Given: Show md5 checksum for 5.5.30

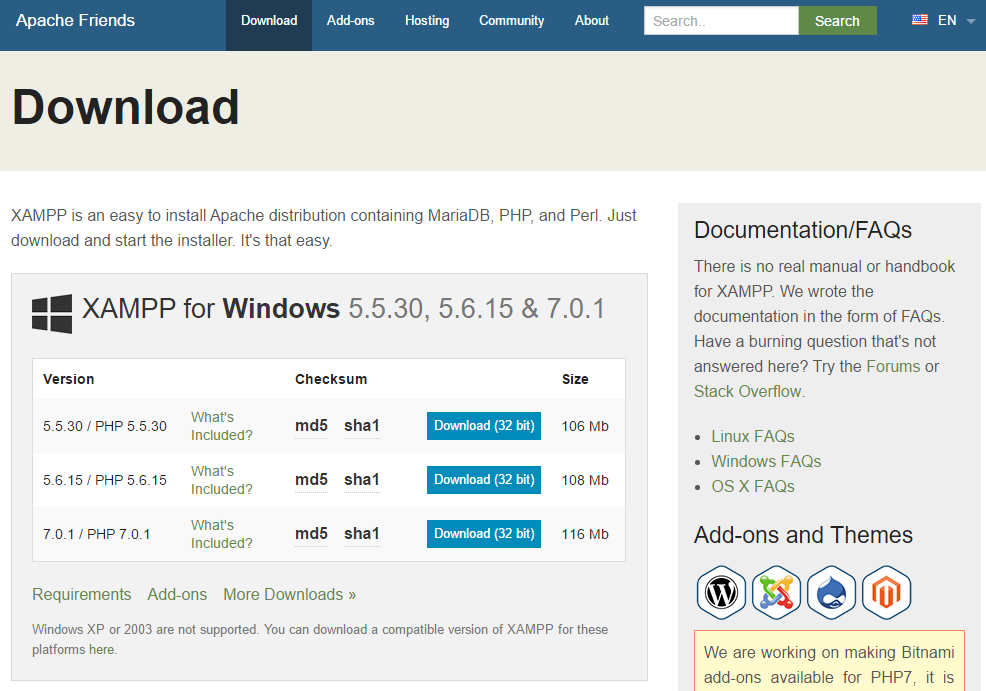Looking at the screenshot, I should tap(311, 426).
